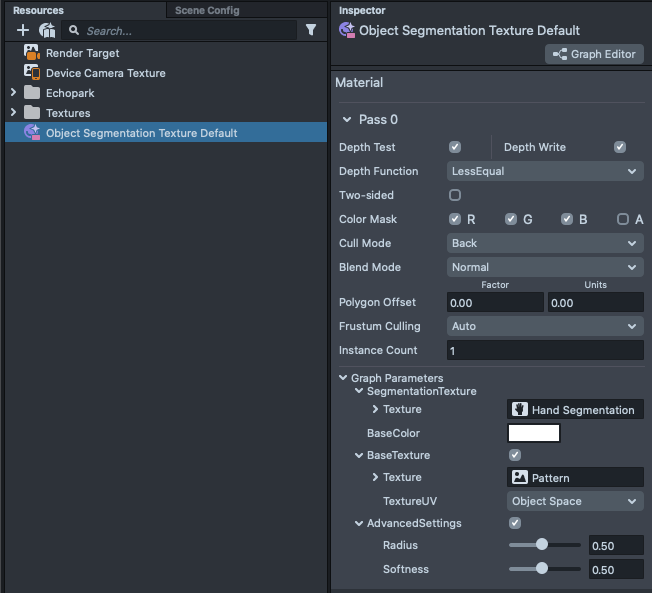Image resolution: width=652 pixels, height=593 pixels.
Task: Select the Device Camera Texture icon
Action: 31,73
